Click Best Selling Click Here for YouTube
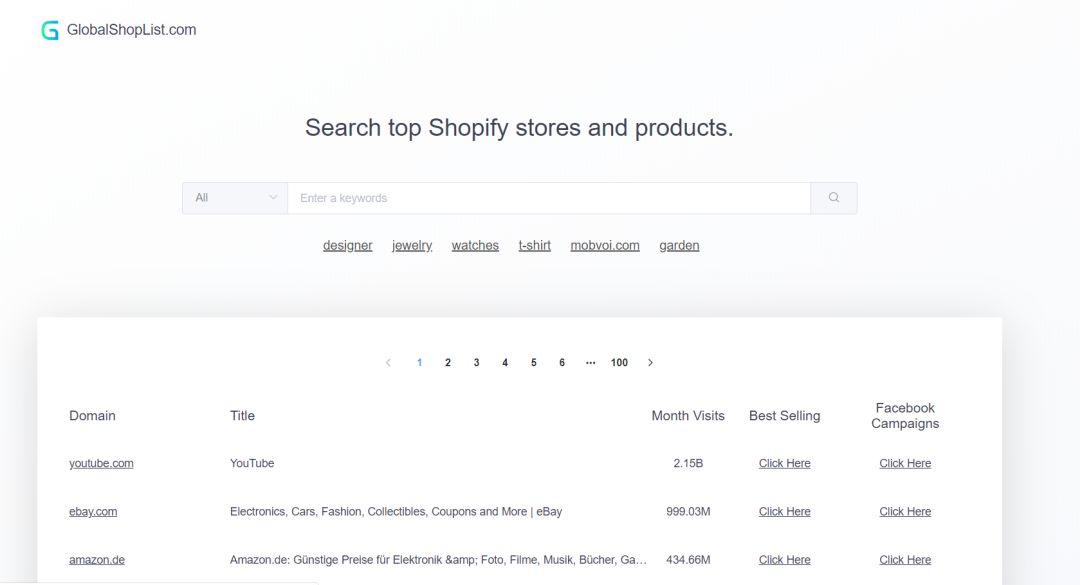This screenshot has width=1080, height=585. click(784, 463)
